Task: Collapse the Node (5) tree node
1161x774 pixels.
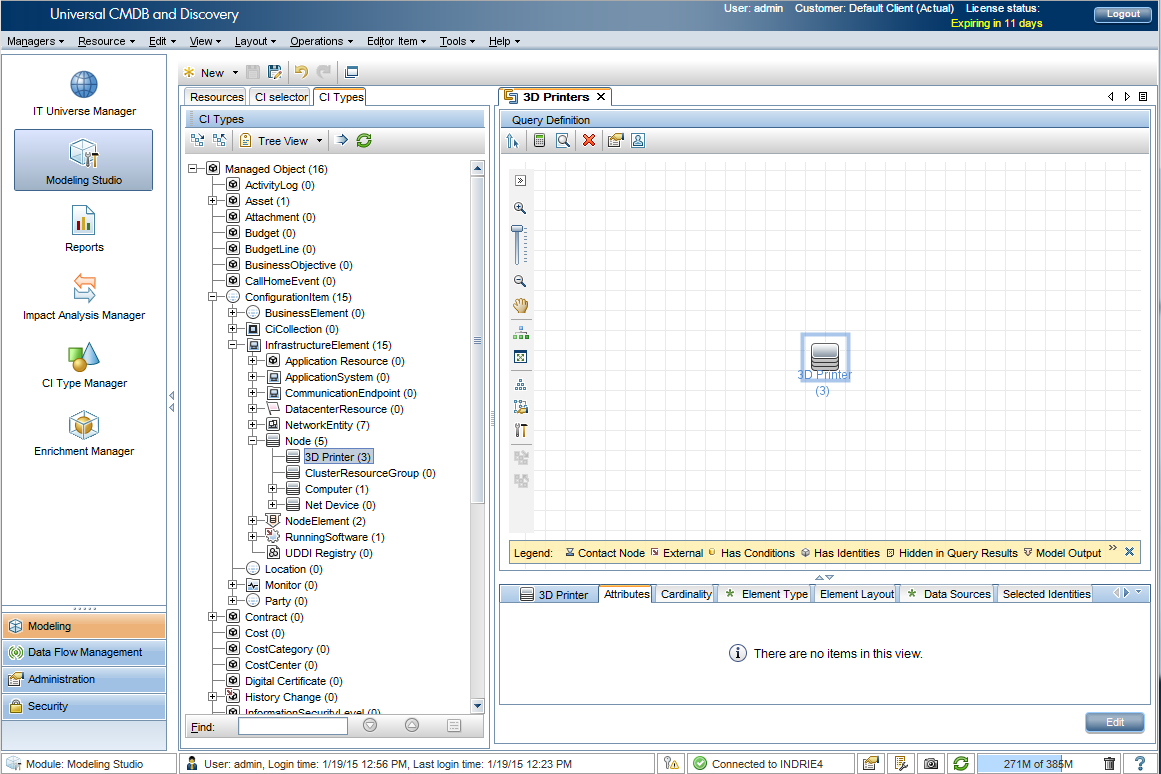Action: click(252, 441)
